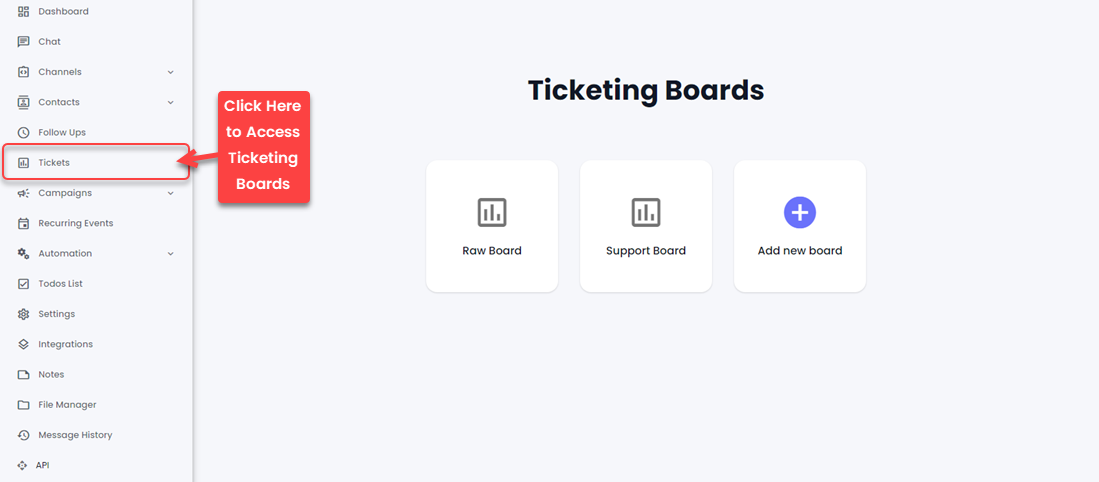Click the Dashboard grid icon
The width and height of the screenshot is (1099, 482).
coord(23,11)
